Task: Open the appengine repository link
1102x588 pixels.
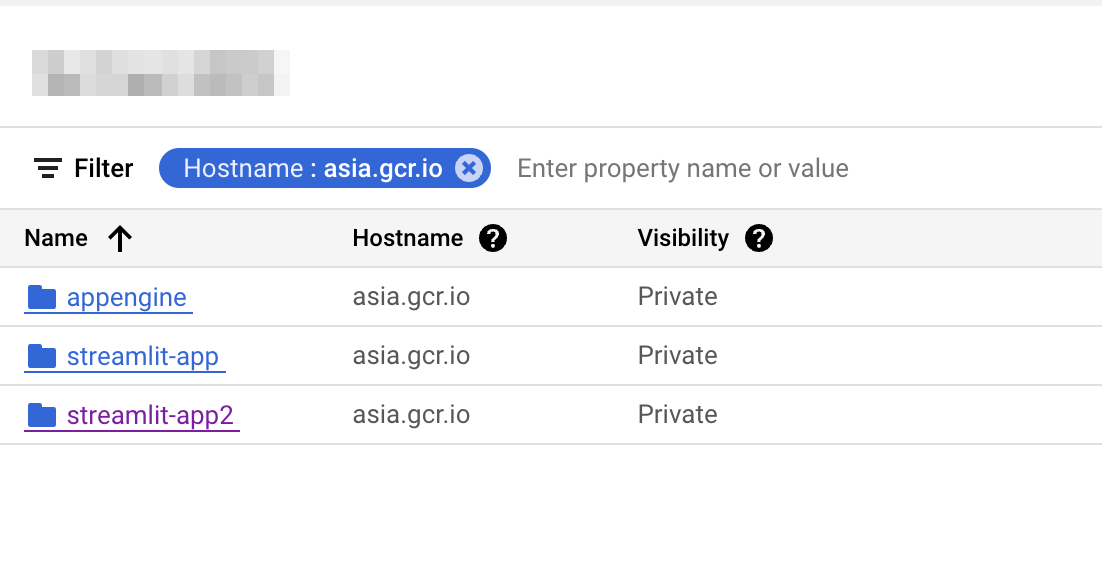Action: 127,297
